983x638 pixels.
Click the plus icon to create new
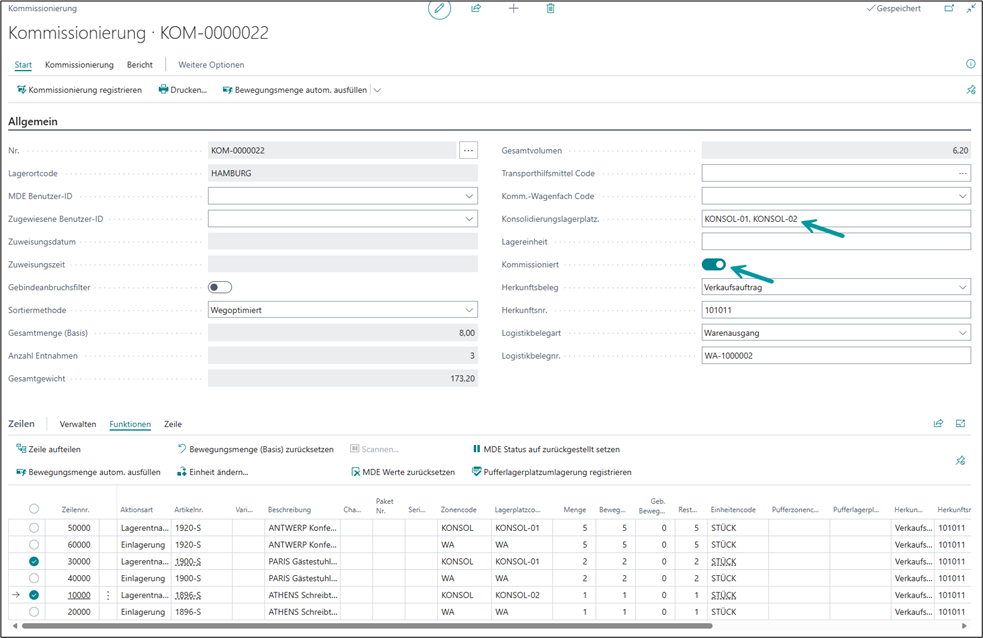coord(513,8)
